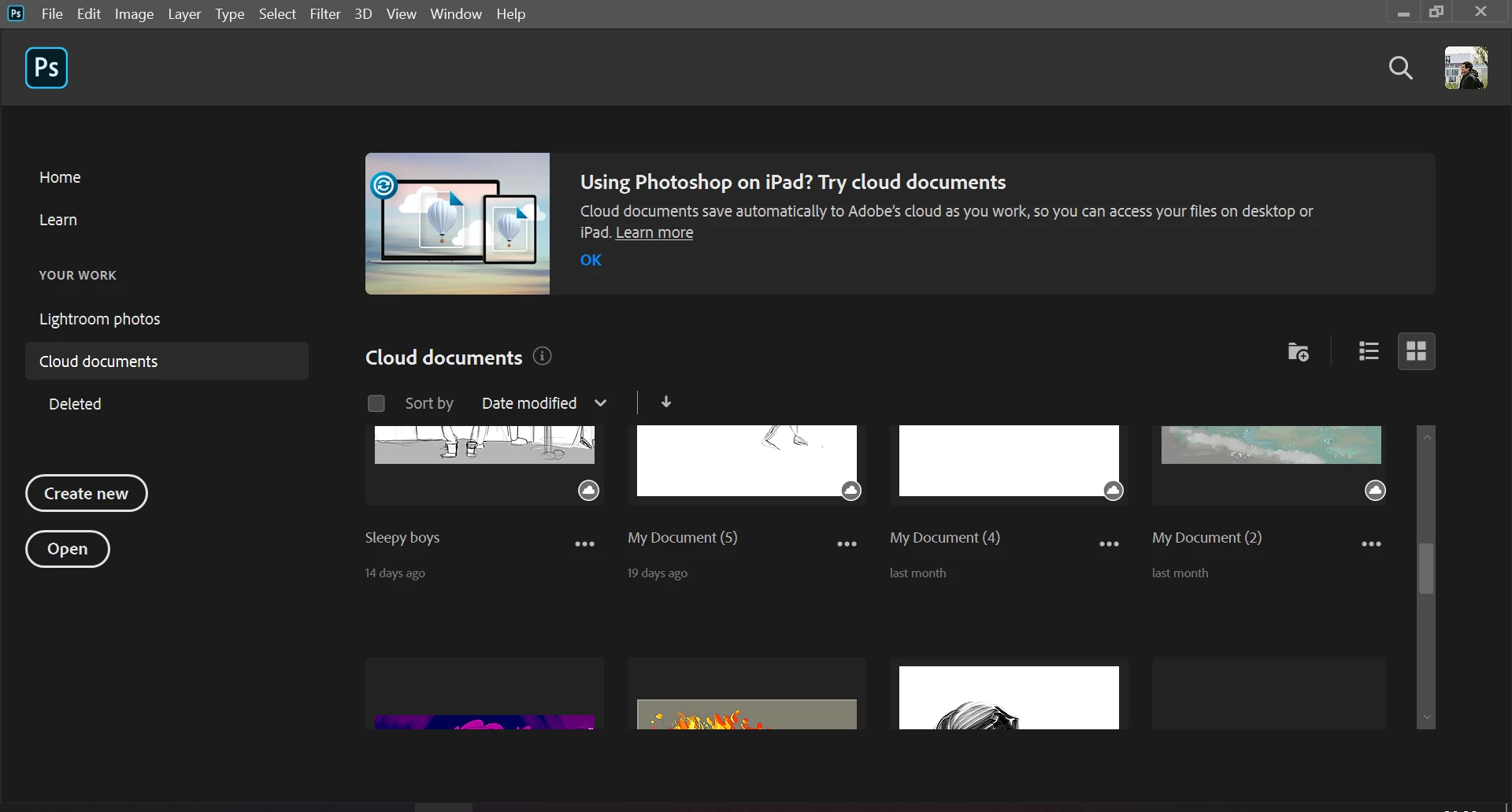Image resolution: width=1512 pixels, height=812 pixels.
Task: Open more options for My Document (4)
Action: (1109, 544)
